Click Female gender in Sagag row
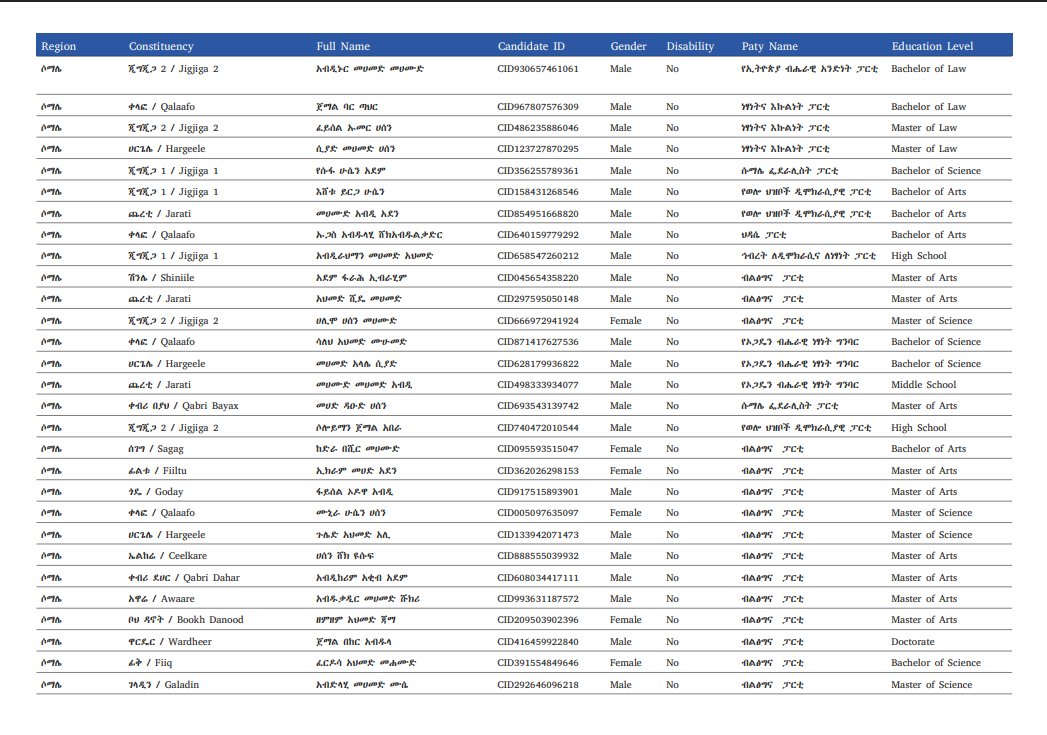This screenshot has width=1047, height=735. pos(626,449)
